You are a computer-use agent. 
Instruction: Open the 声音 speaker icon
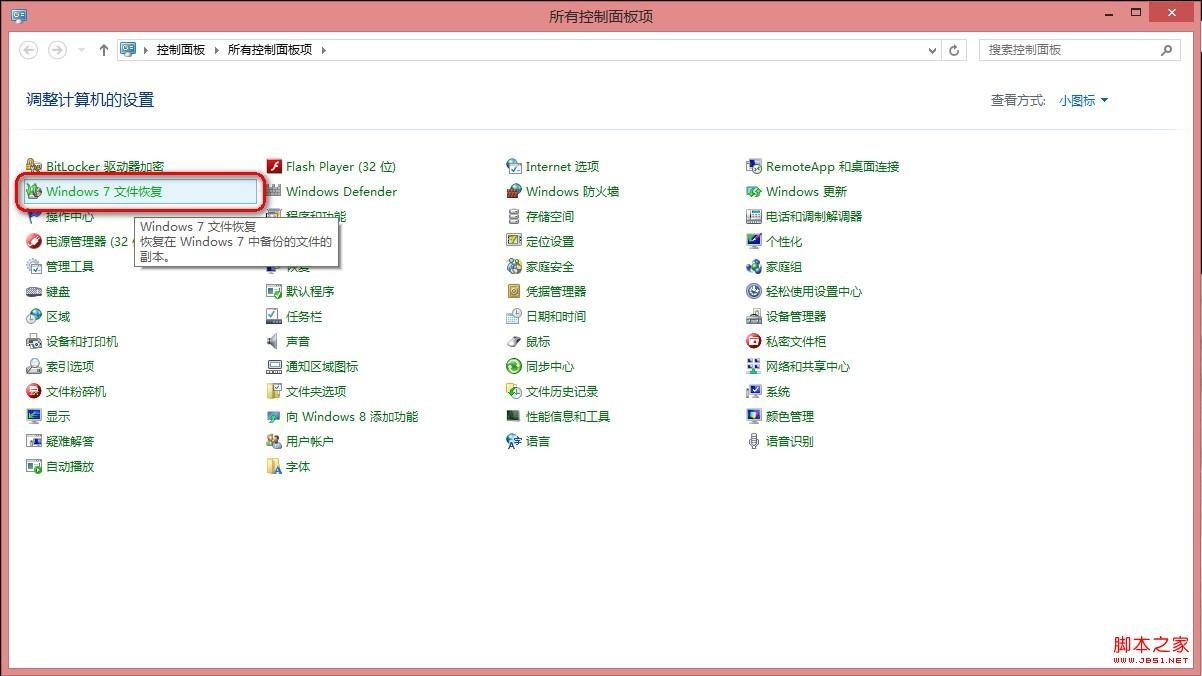click(274, 342)
